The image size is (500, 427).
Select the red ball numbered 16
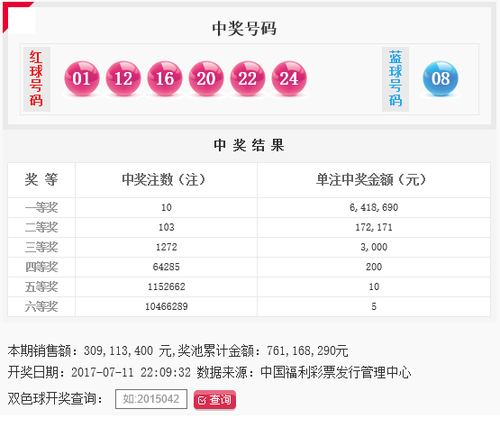coord(165,79)
